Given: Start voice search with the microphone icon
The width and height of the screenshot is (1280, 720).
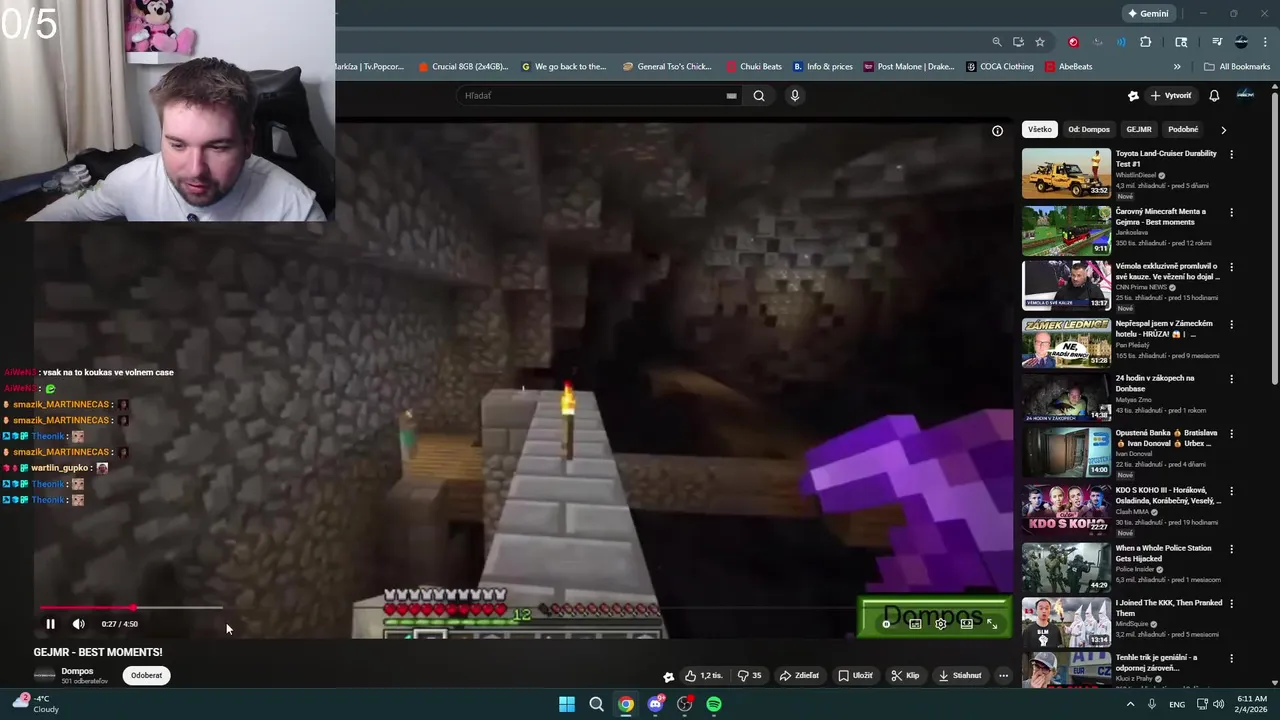Looking at the screenshot, I should pos(795,96).
